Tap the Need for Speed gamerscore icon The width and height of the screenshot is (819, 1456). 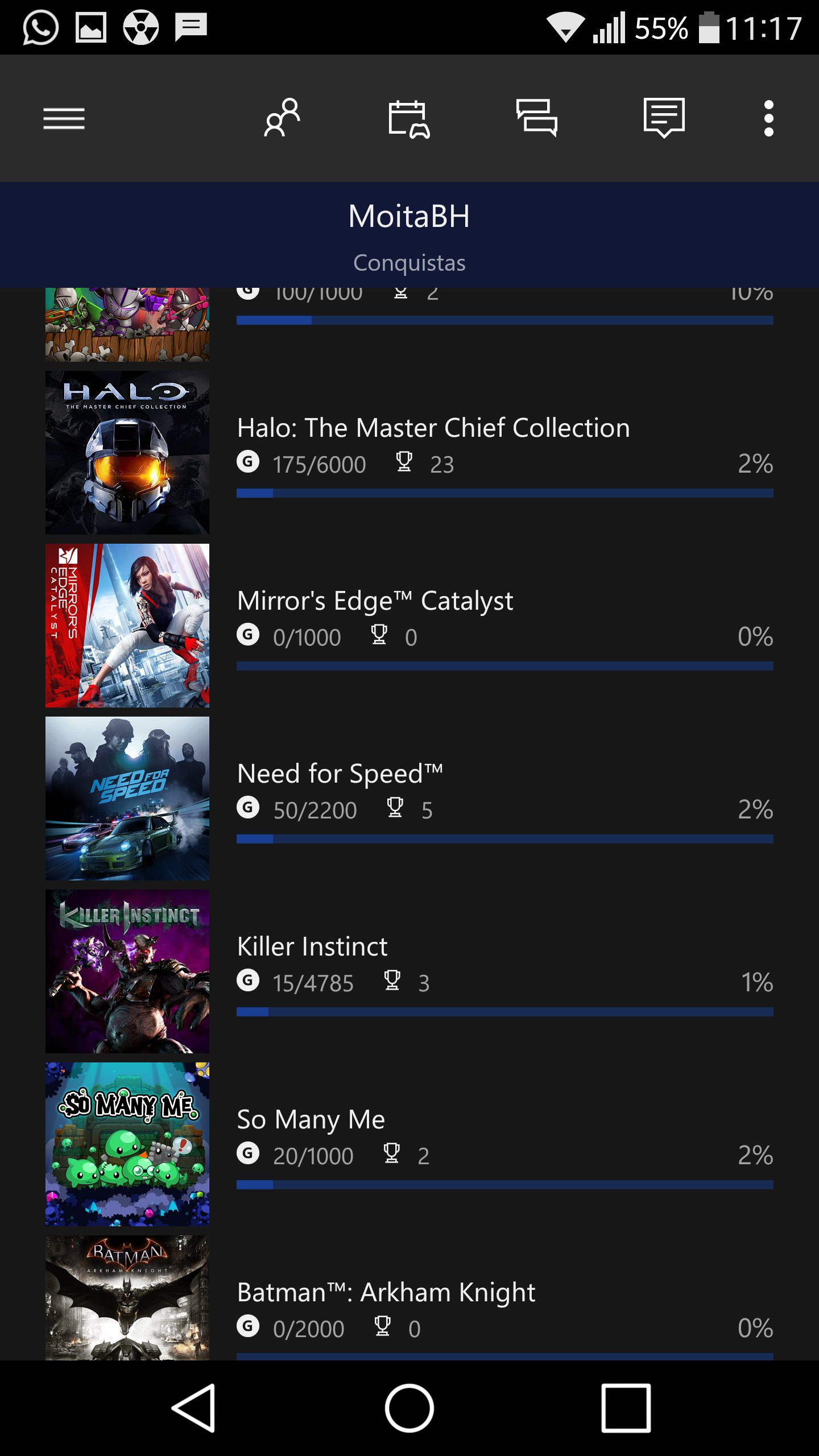(248, 807)
